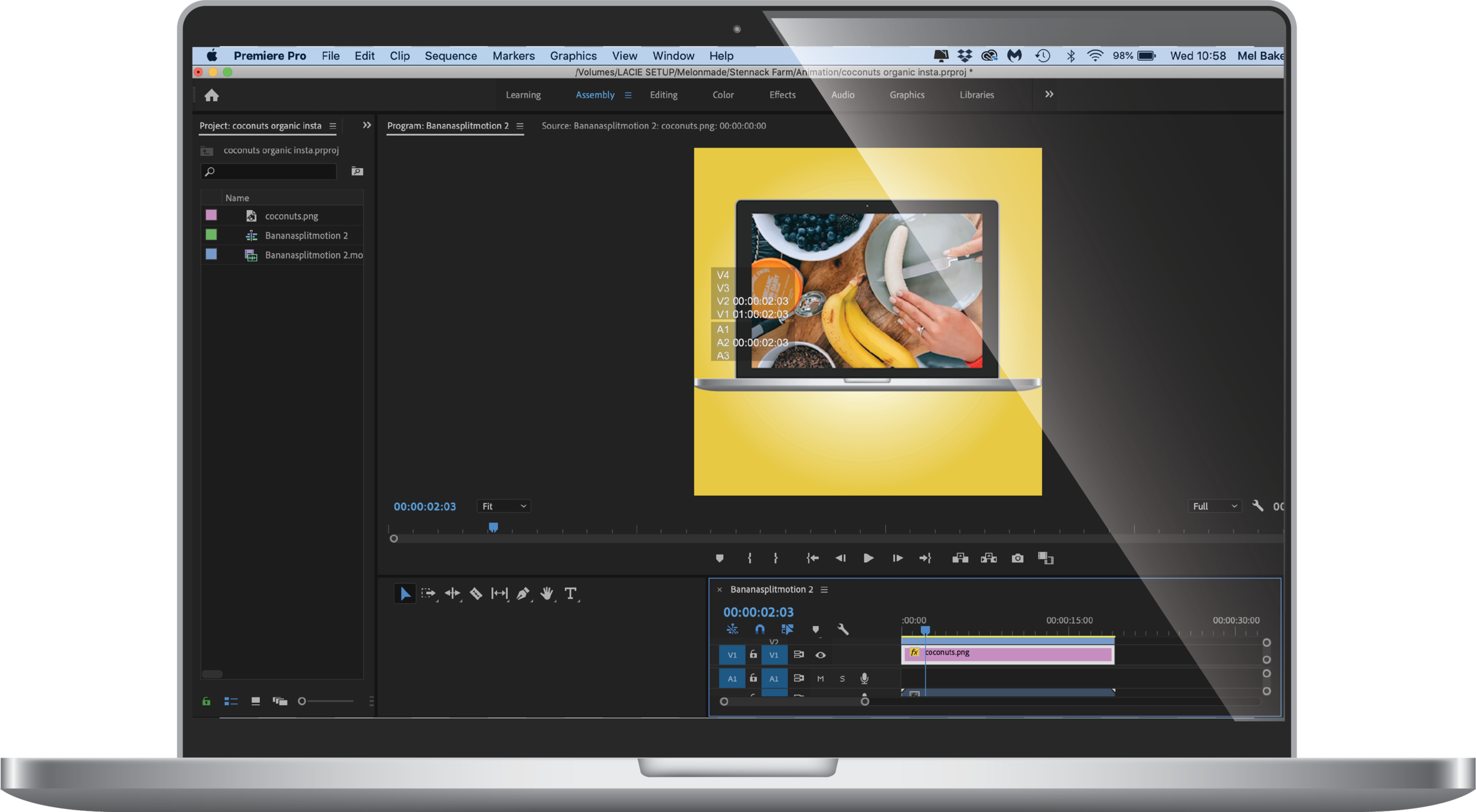The height and width of the screenshot is (812, 1476).
Task: Click program monitor timecode 00:00:02:03
Action: point(424,506)
